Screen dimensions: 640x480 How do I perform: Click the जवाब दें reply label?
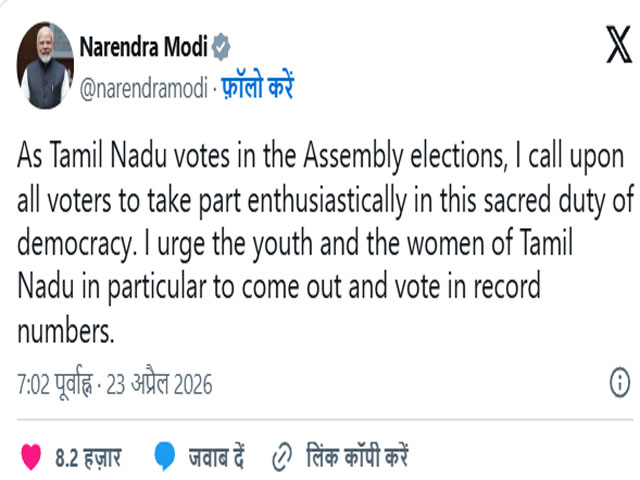pyautogui.click(x=216, y=457)
